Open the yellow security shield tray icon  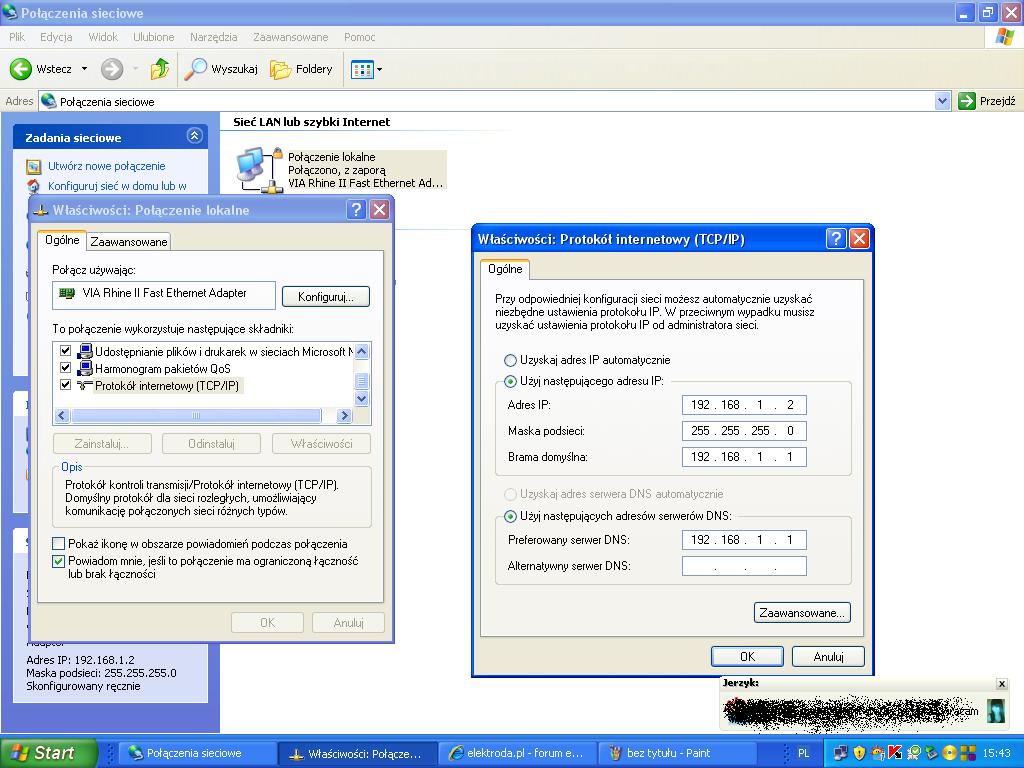point(859,753)
